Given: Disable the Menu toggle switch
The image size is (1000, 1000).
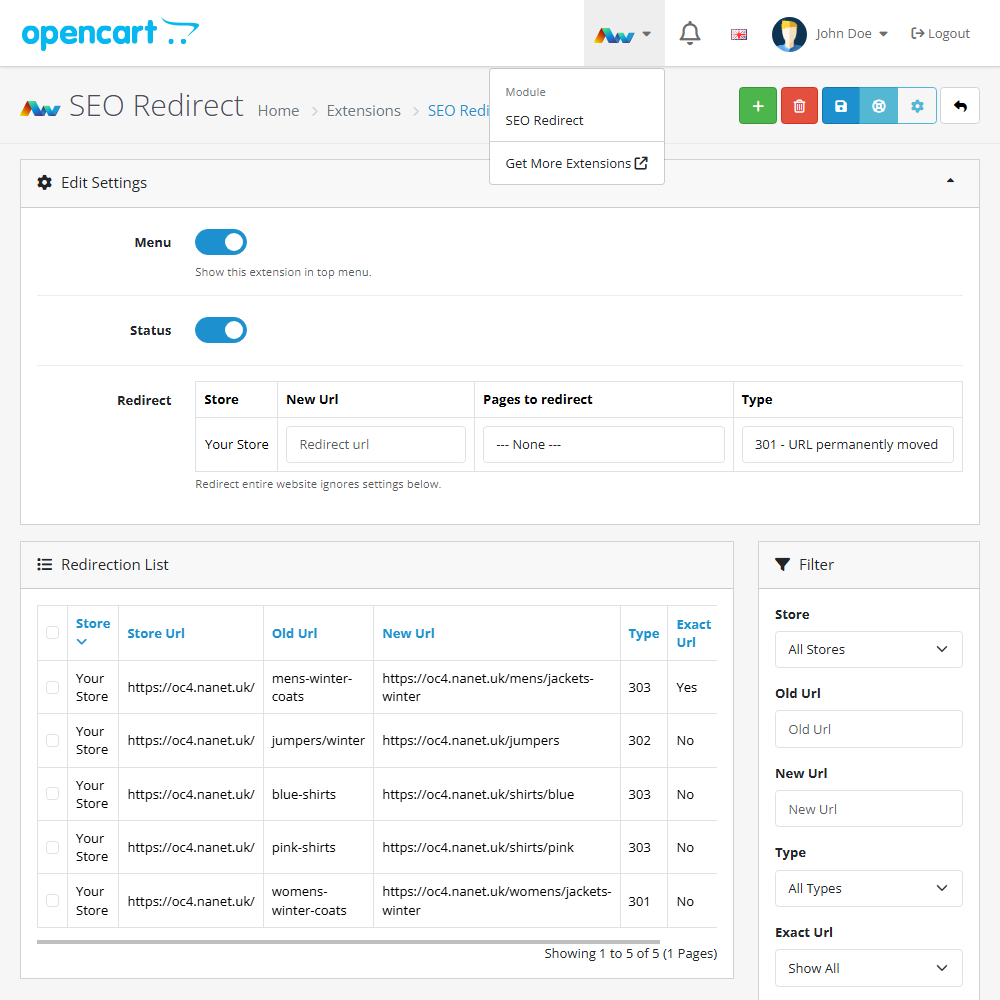Looking at the screenshot, I should point(221,242).
